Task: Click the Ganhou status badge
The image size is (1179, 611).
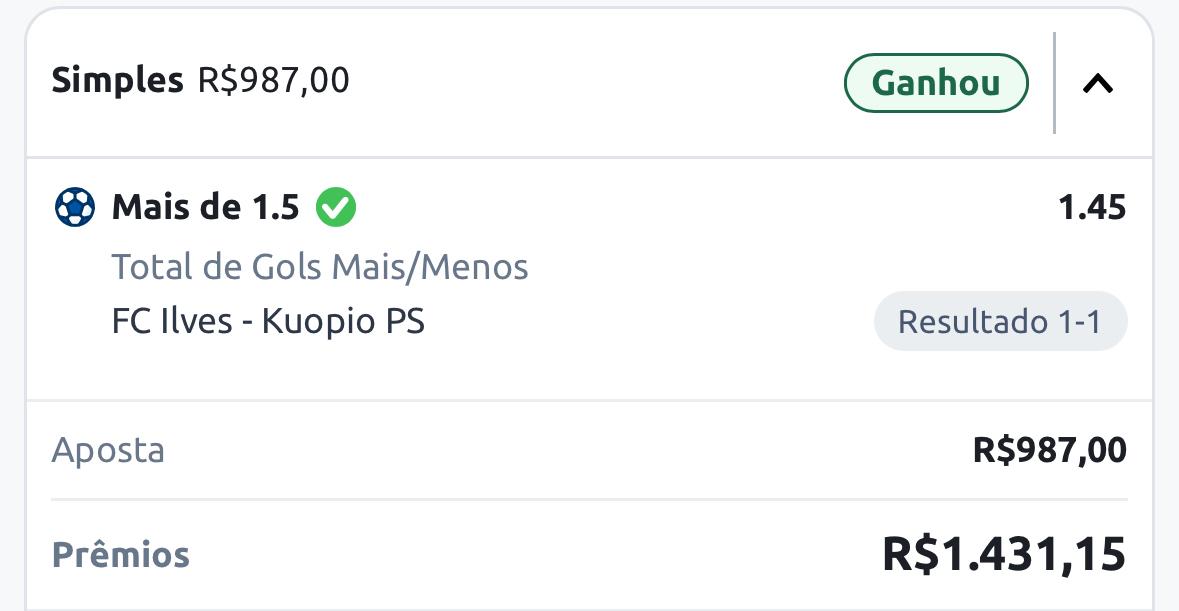Action: pos(936,83)
